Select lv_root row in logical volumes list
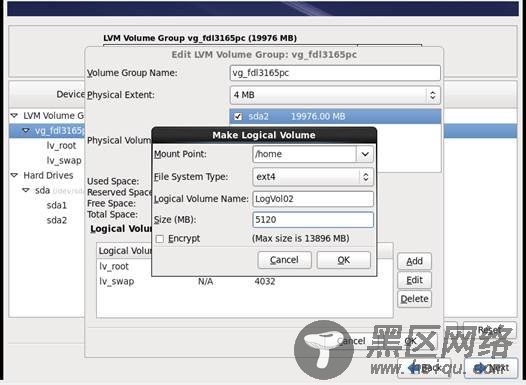Screen dimensions: 526x385 (x=124, y=266)
